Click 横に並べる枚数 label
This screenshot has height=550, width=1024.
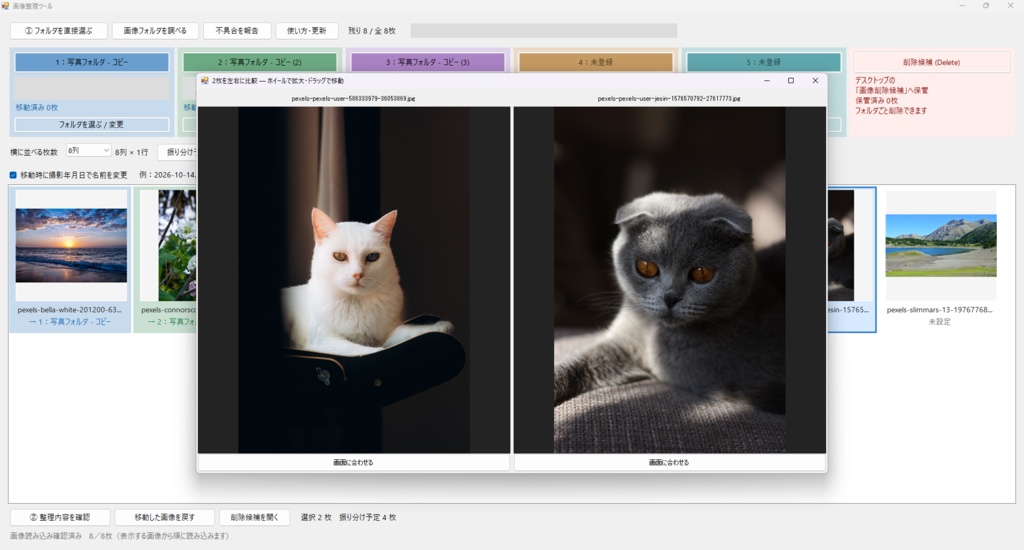[34, 152]
